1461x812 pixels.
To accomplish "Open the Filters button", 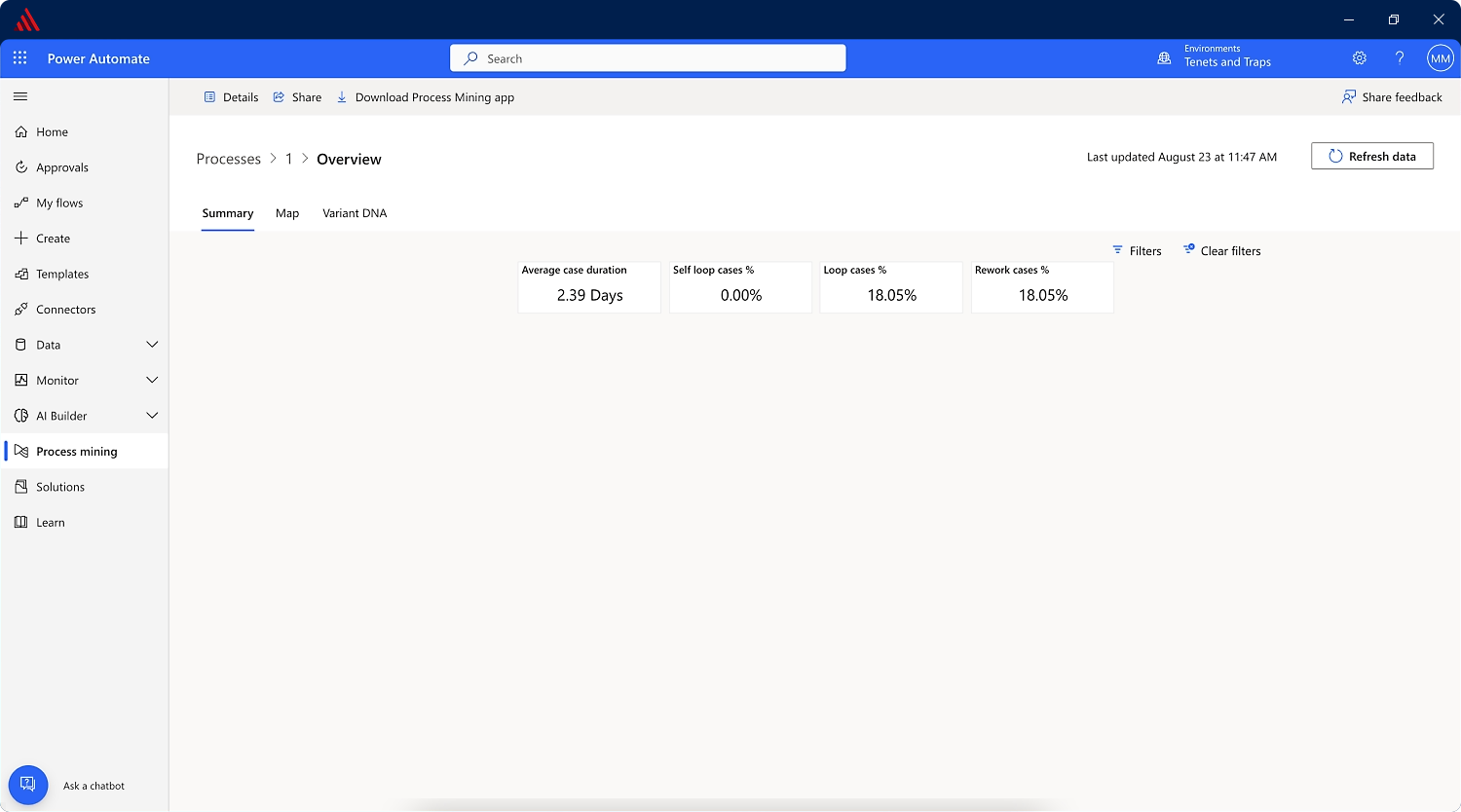I will (x=1138, y=251).
